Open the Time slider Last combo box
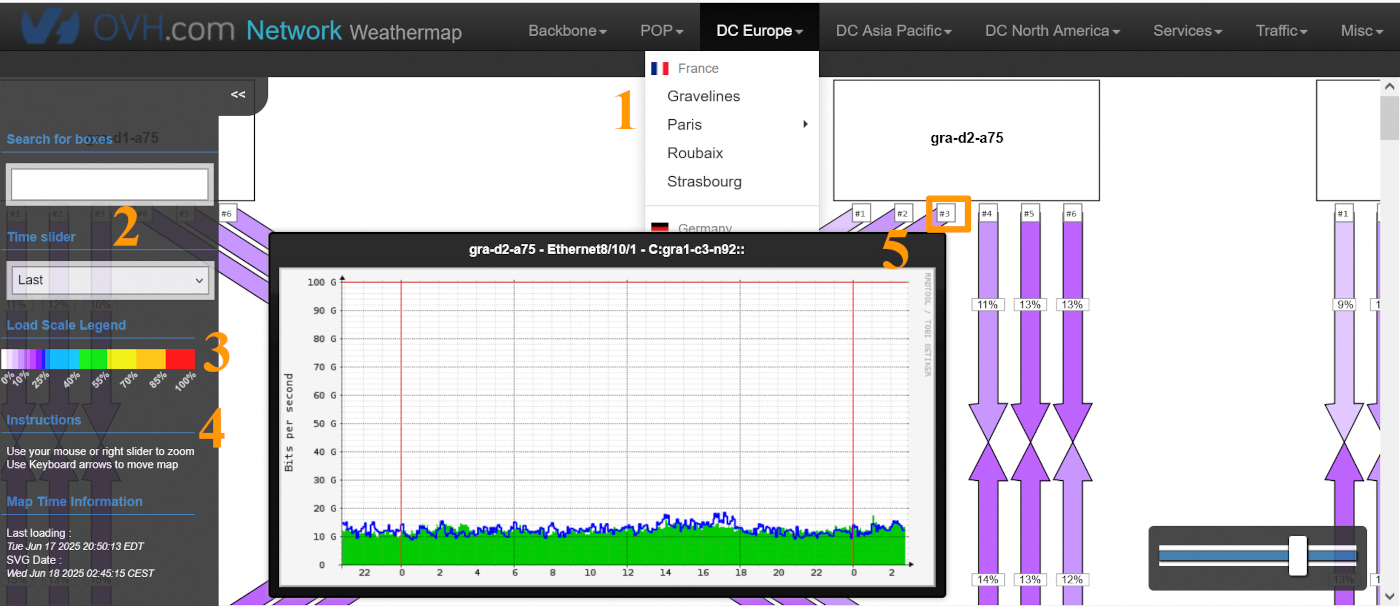Viewport: 1400px width, 606px height. tap(109, 280)
